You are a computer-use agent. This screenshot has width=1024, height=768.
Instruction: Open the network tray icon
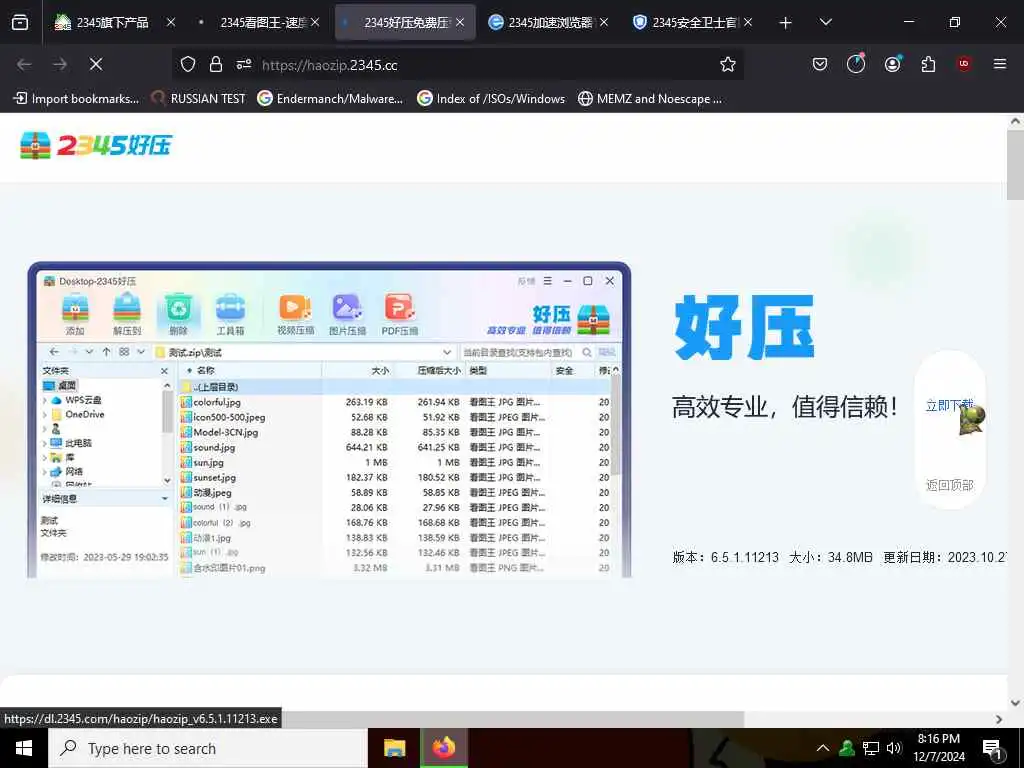pyautogui.click(x=871, y=748)
